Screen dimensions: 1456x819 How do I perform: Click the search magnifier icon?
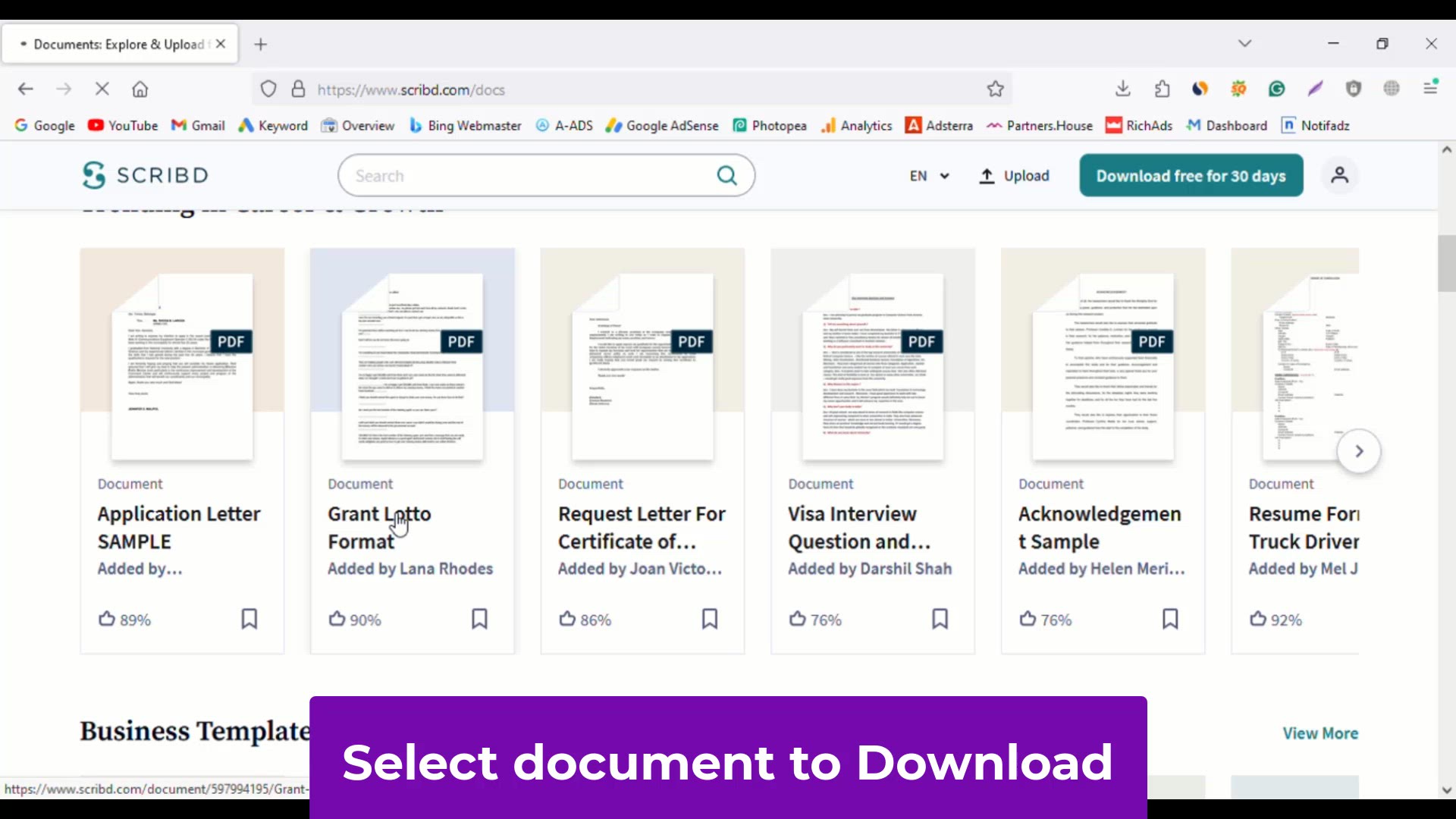click(x=726, y=176)
